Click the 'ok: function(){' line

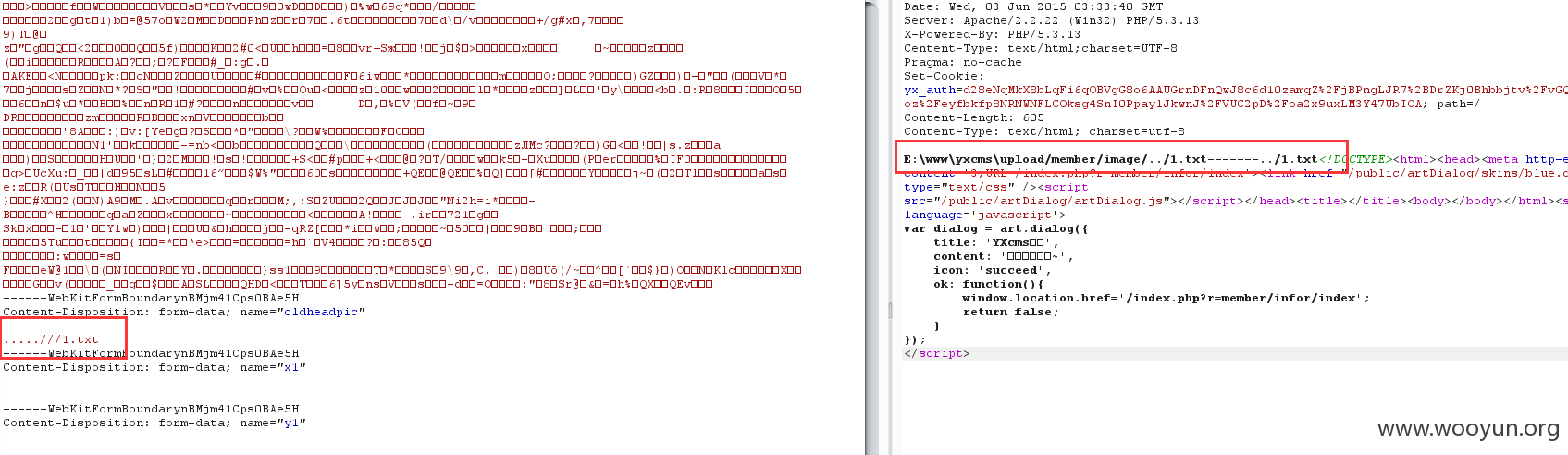click(x=988, y=284)
